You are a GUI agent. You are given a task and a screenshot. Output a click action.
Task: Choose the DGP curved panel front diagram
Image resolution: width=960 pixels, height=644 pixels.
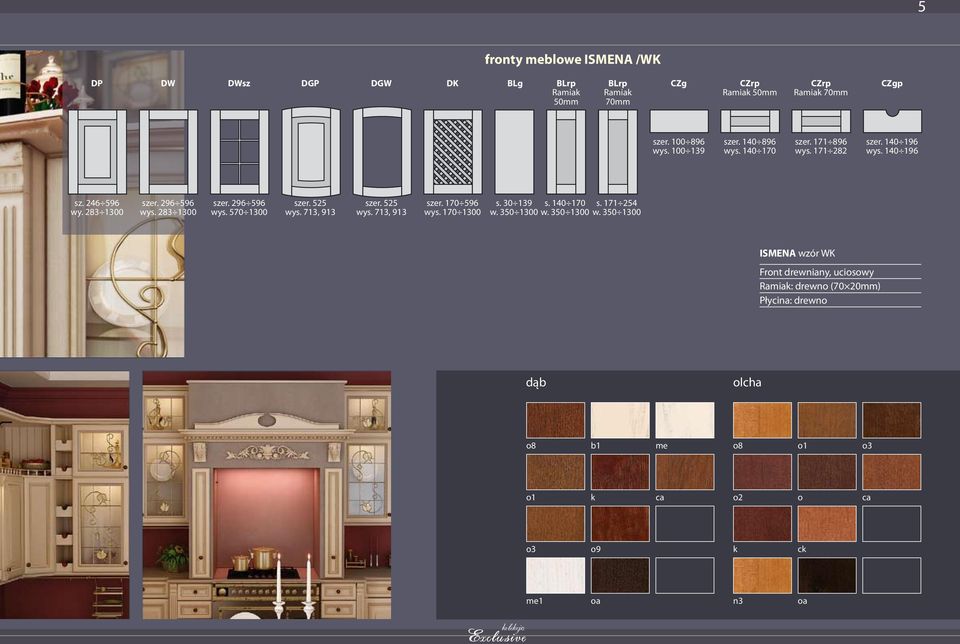[x=310, y=152]
